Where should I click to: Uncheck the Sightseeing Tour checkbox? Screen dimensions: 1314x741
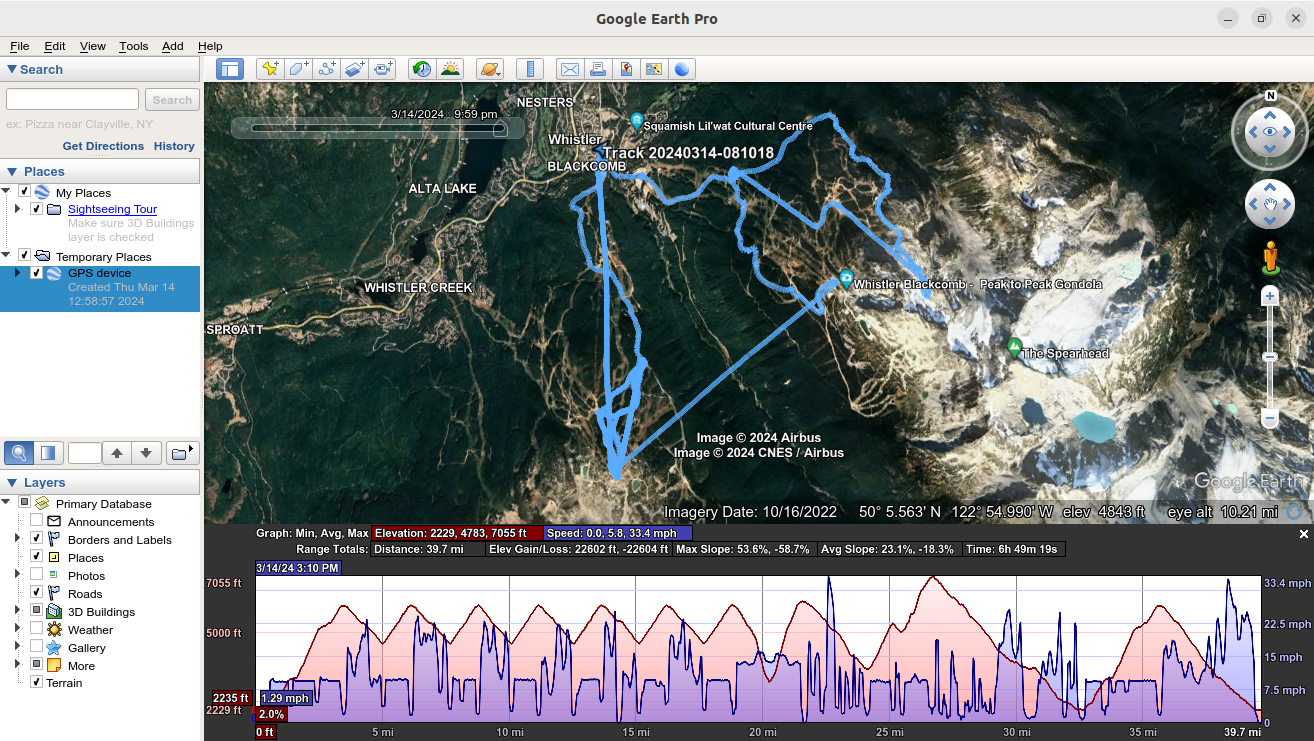pyautogui.click(x=37, y=209)
